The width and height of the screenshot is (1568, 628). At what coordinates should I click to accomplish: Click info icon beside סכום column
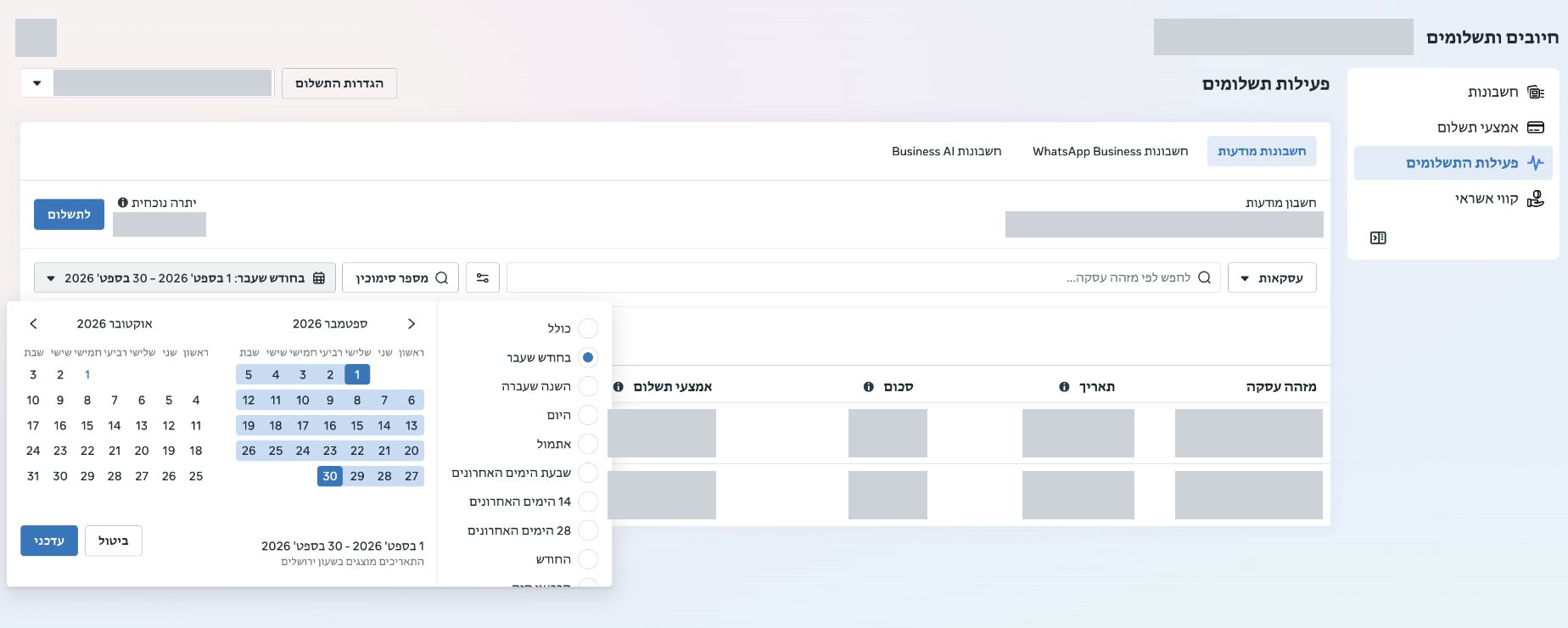868,387
